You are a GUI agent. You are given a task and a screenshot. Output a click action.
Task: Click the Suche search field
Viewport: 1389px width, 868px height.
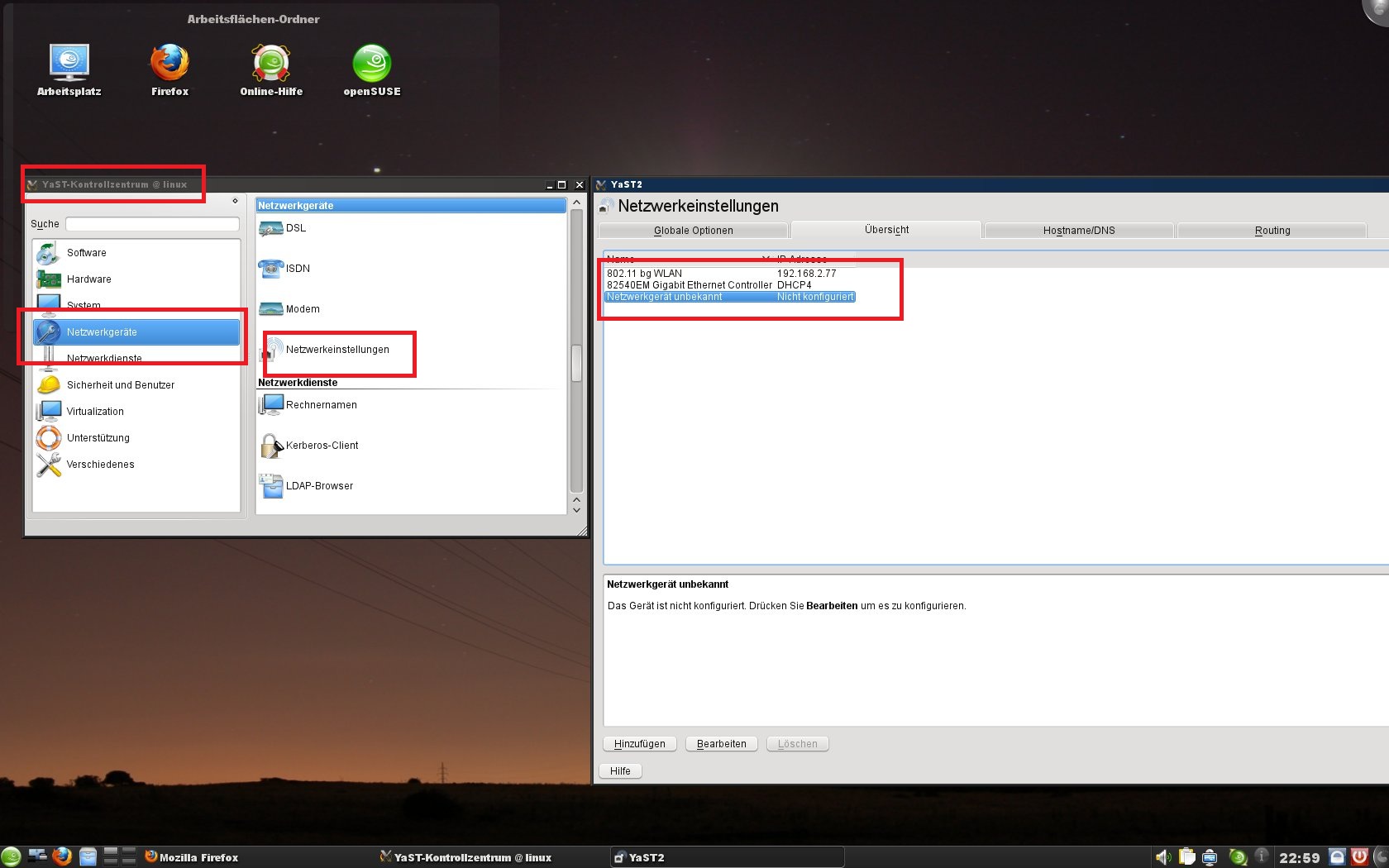point(152,224)
